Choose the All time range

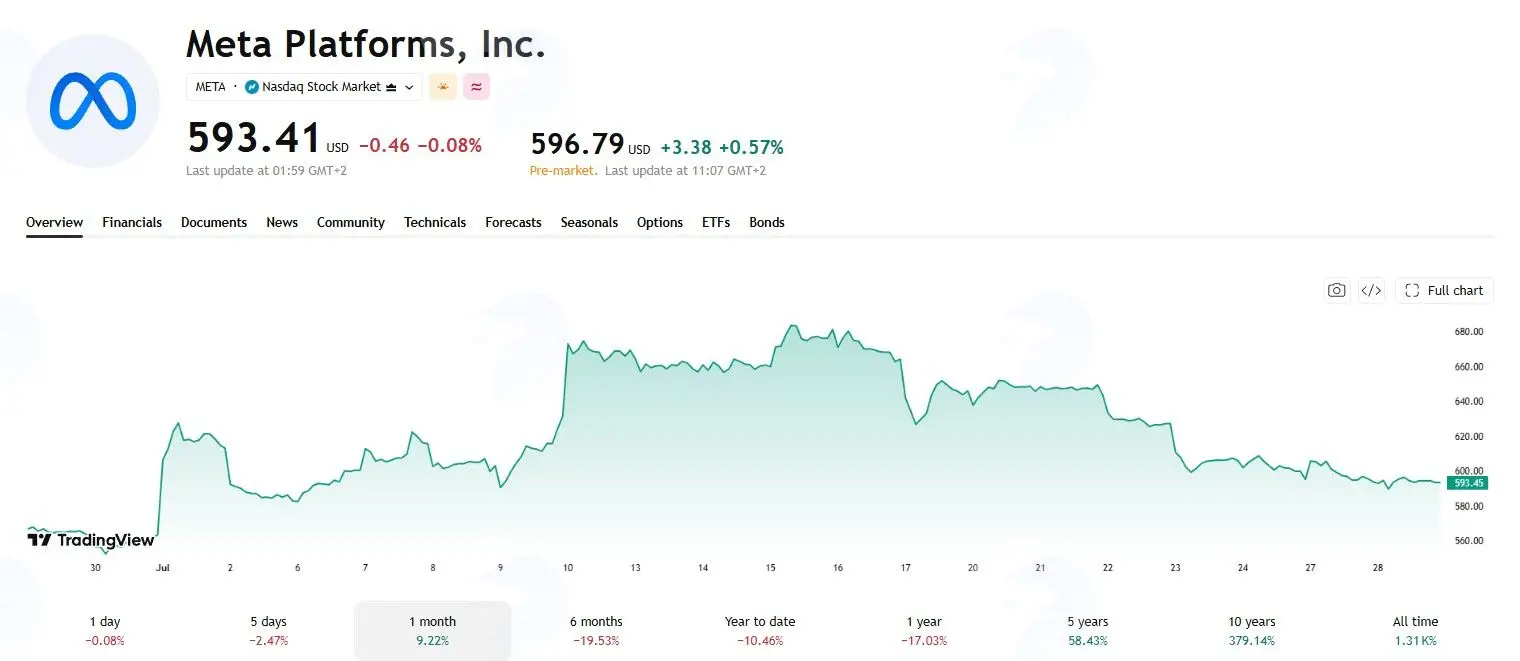[x=1416, y=630]
